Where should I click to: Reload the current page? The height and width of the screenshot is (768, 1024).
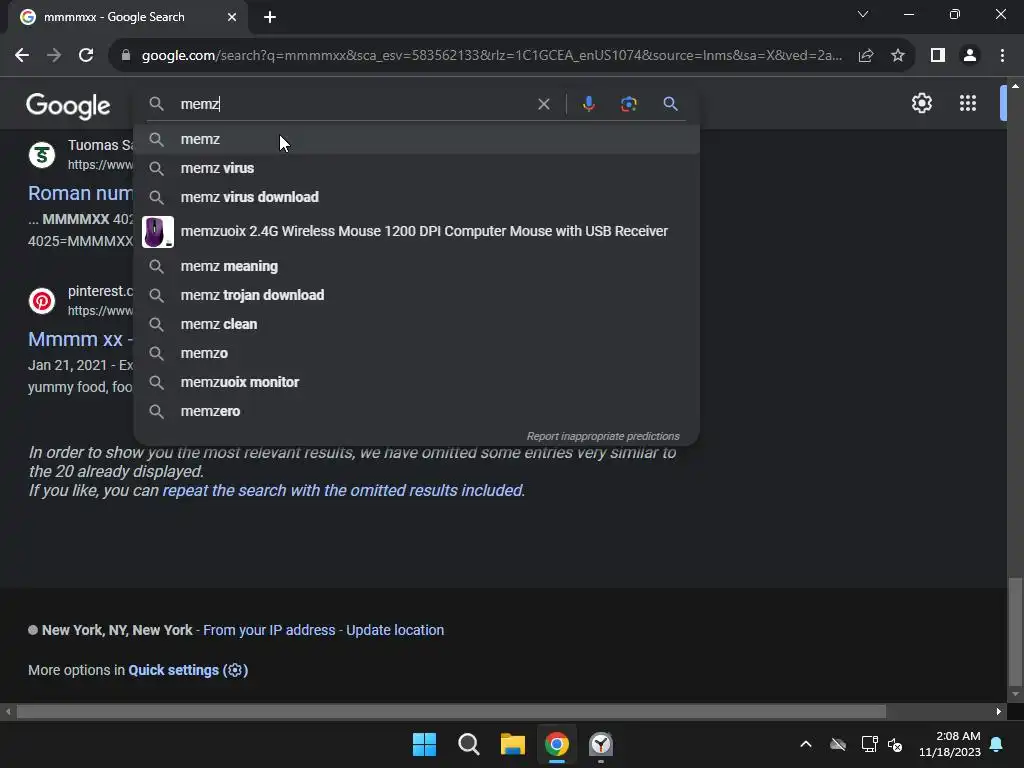(86, 56)
